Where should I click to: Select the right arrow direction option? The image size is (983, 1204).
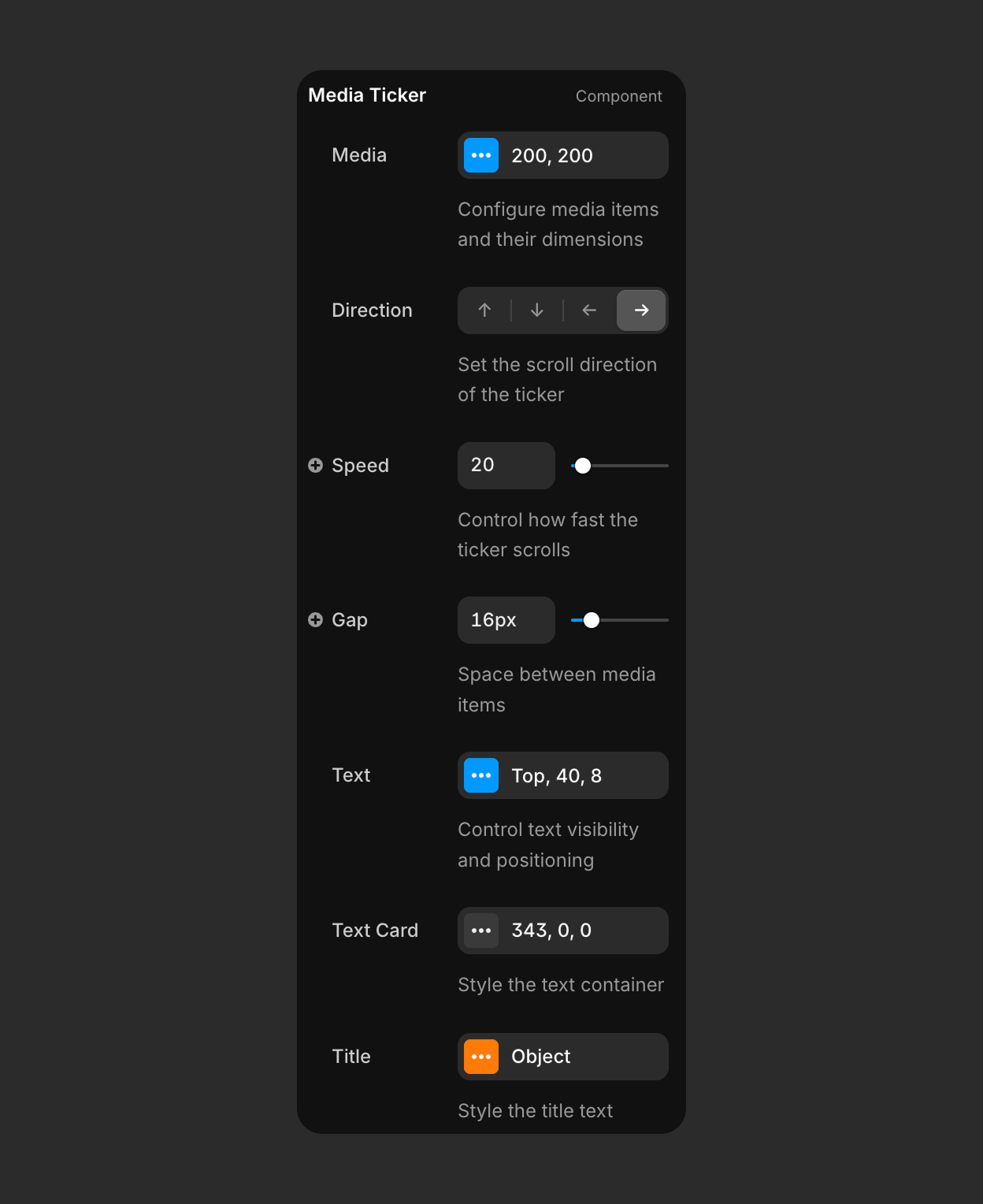(x=641, y=310)
